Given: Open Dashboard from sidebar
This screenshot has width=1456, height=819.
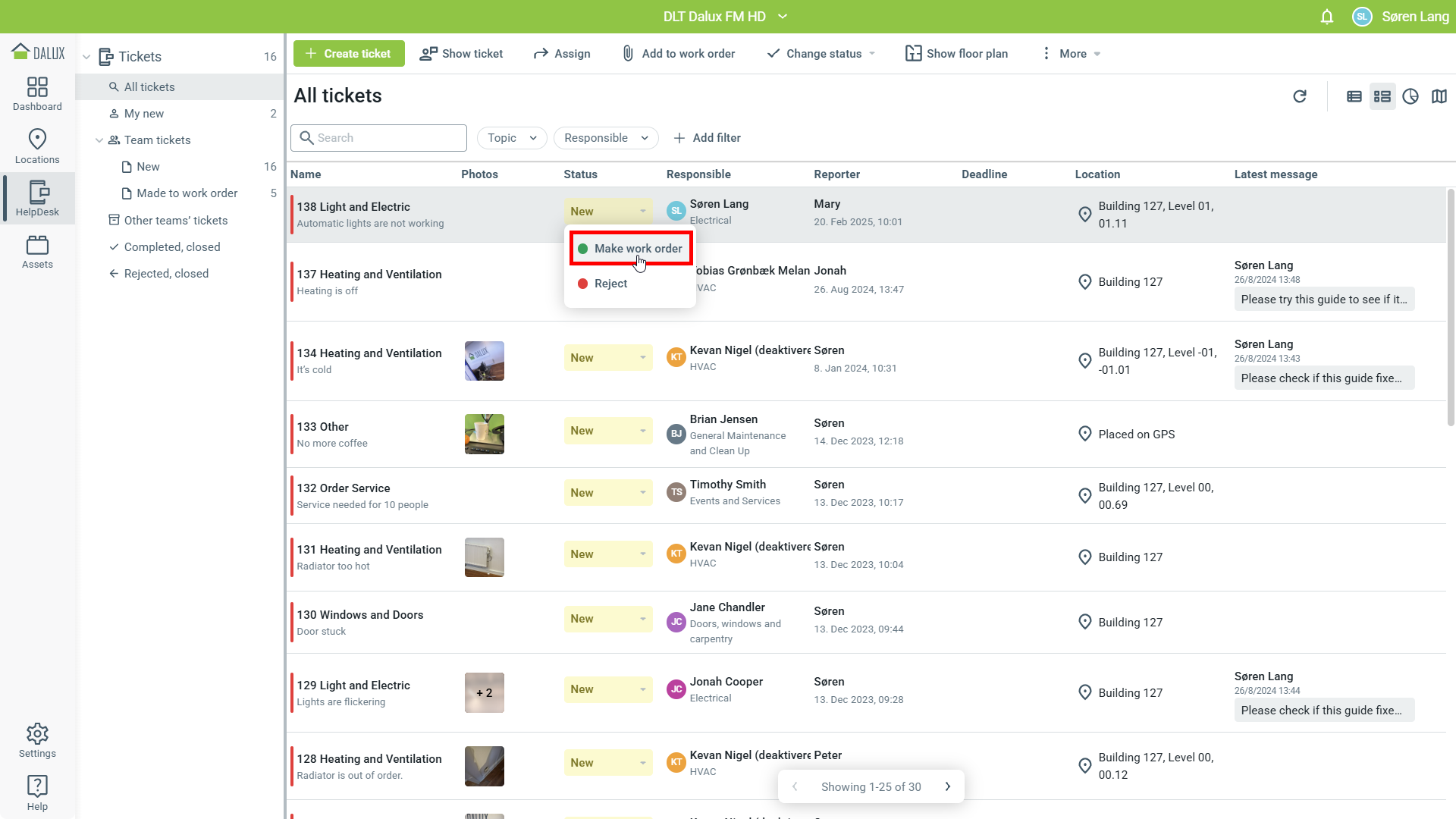Looking at the screenshot, I should click(37, 94).
